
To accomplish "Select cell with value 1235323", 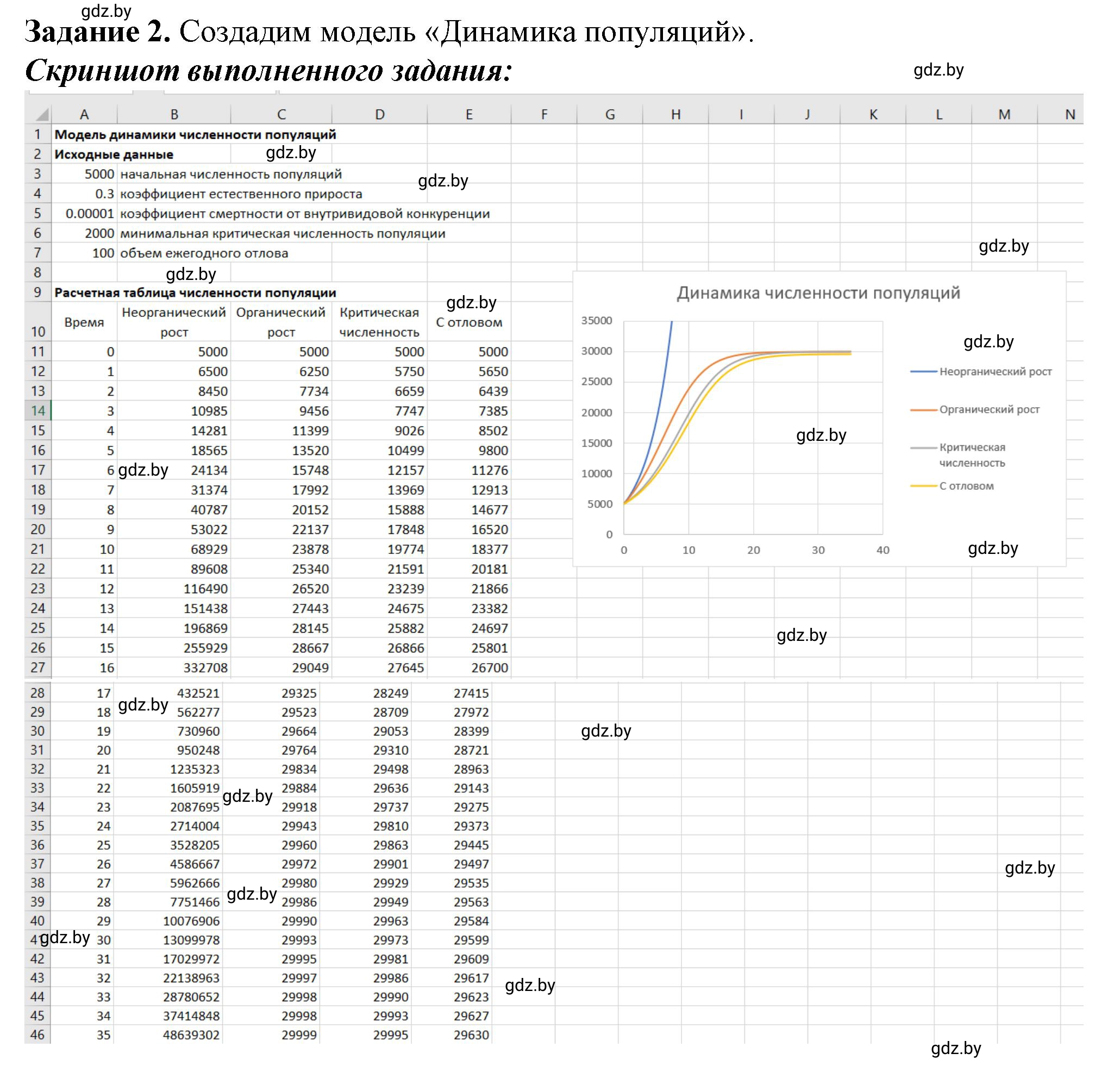I will 167,769.
